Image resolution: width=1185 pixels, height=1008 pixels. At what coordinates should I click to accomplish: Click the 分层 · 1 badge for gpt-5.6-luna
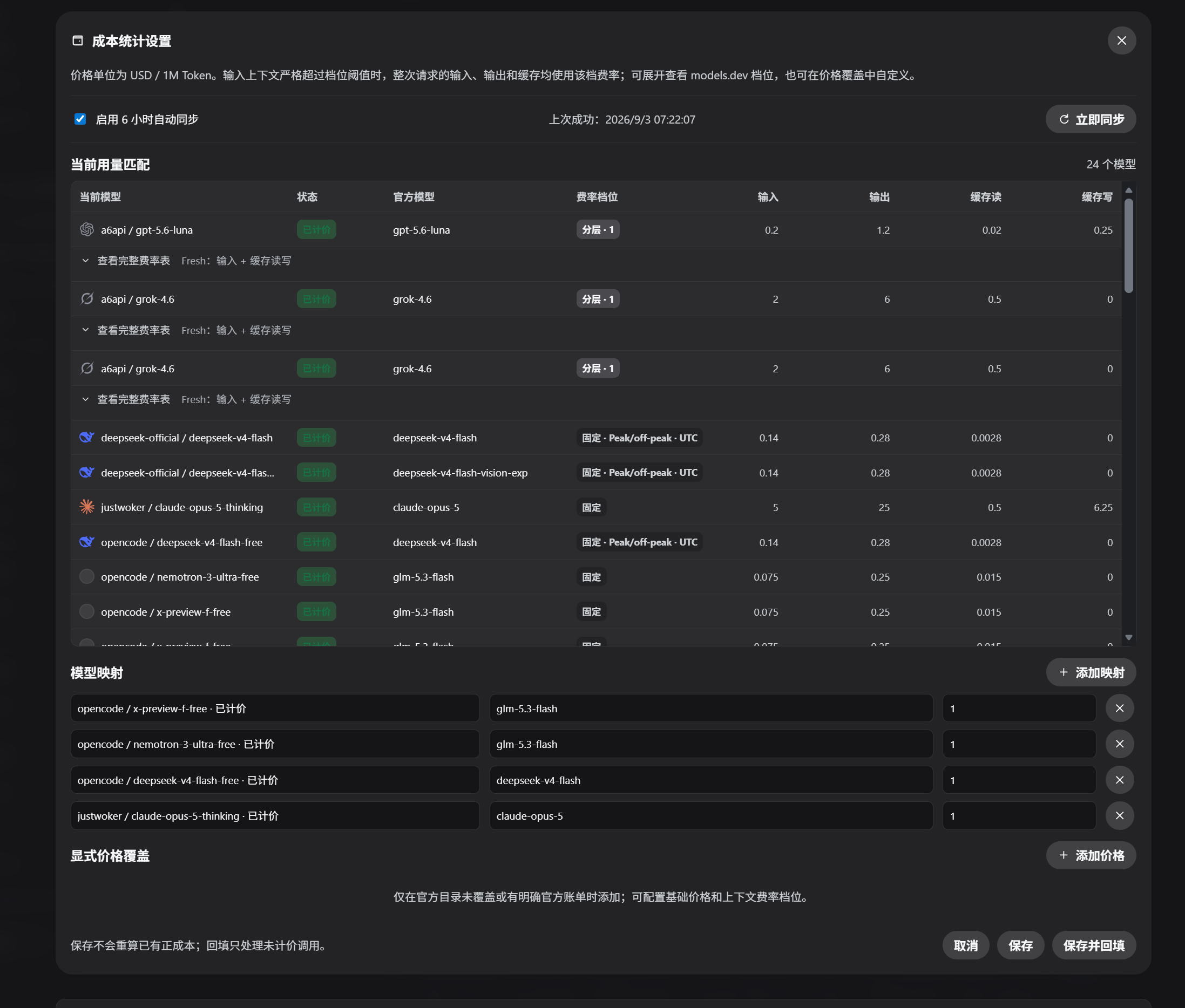pos(598,230)
